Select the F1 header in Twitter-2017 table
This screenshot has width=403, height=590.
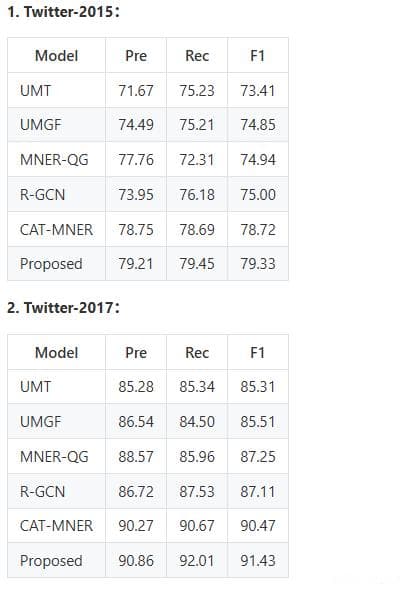258,353
